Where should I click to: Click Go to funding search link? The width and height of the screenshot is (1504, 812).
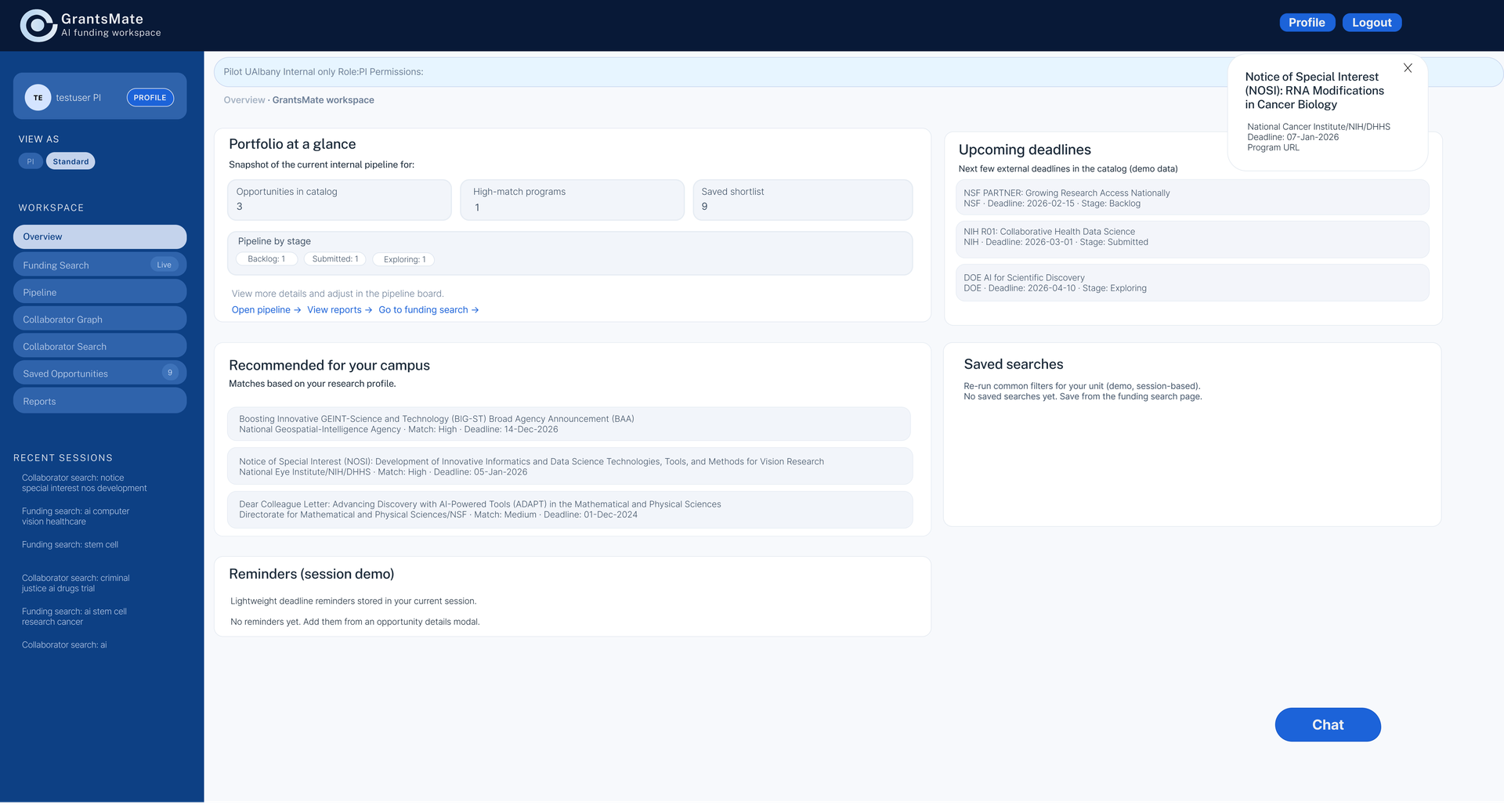click(428, 310)
